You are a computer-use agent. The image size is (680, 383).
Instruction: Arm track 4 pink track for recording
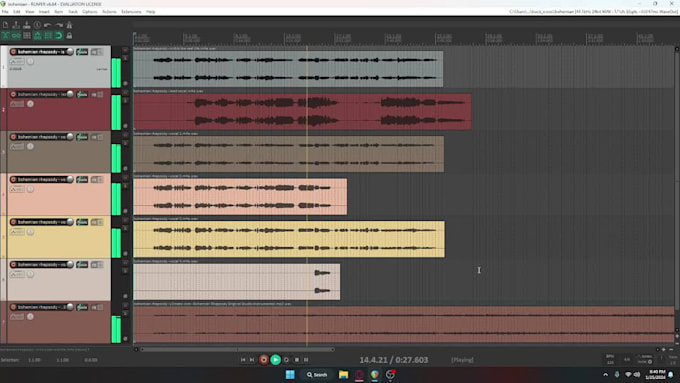[13, 179]
